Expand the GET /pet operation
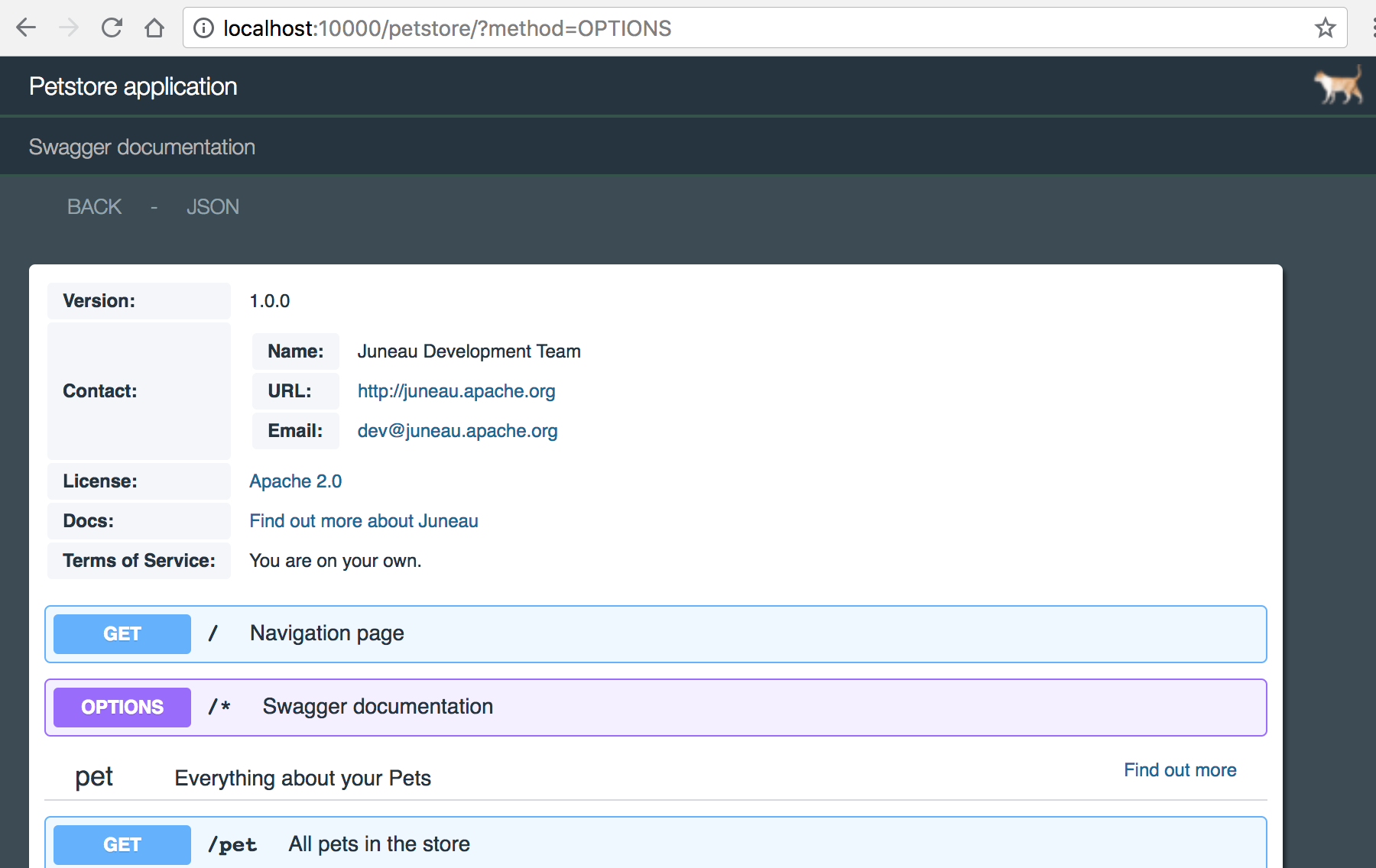Viewport: 1376px width, 868px height. click(x=121, y=844)
